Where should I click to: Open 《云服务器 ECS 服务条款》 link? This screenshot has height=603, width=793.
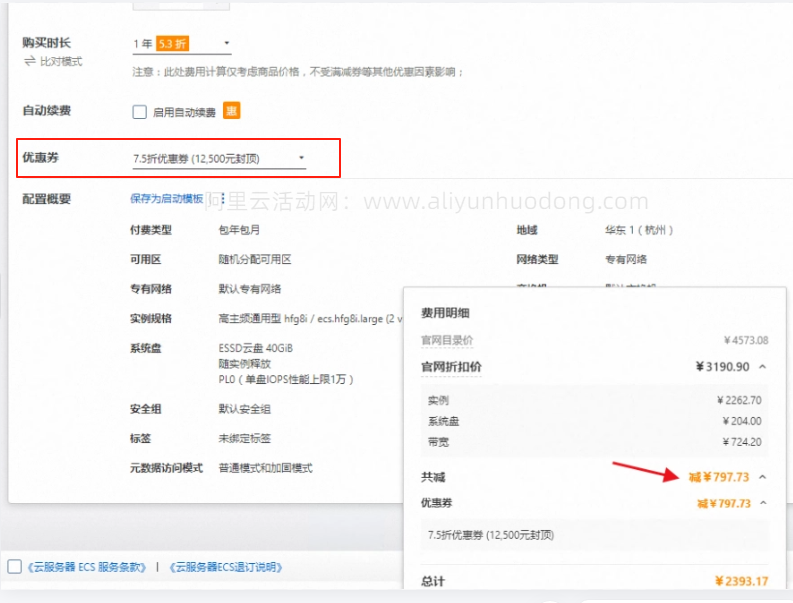(x=86, y=567)
